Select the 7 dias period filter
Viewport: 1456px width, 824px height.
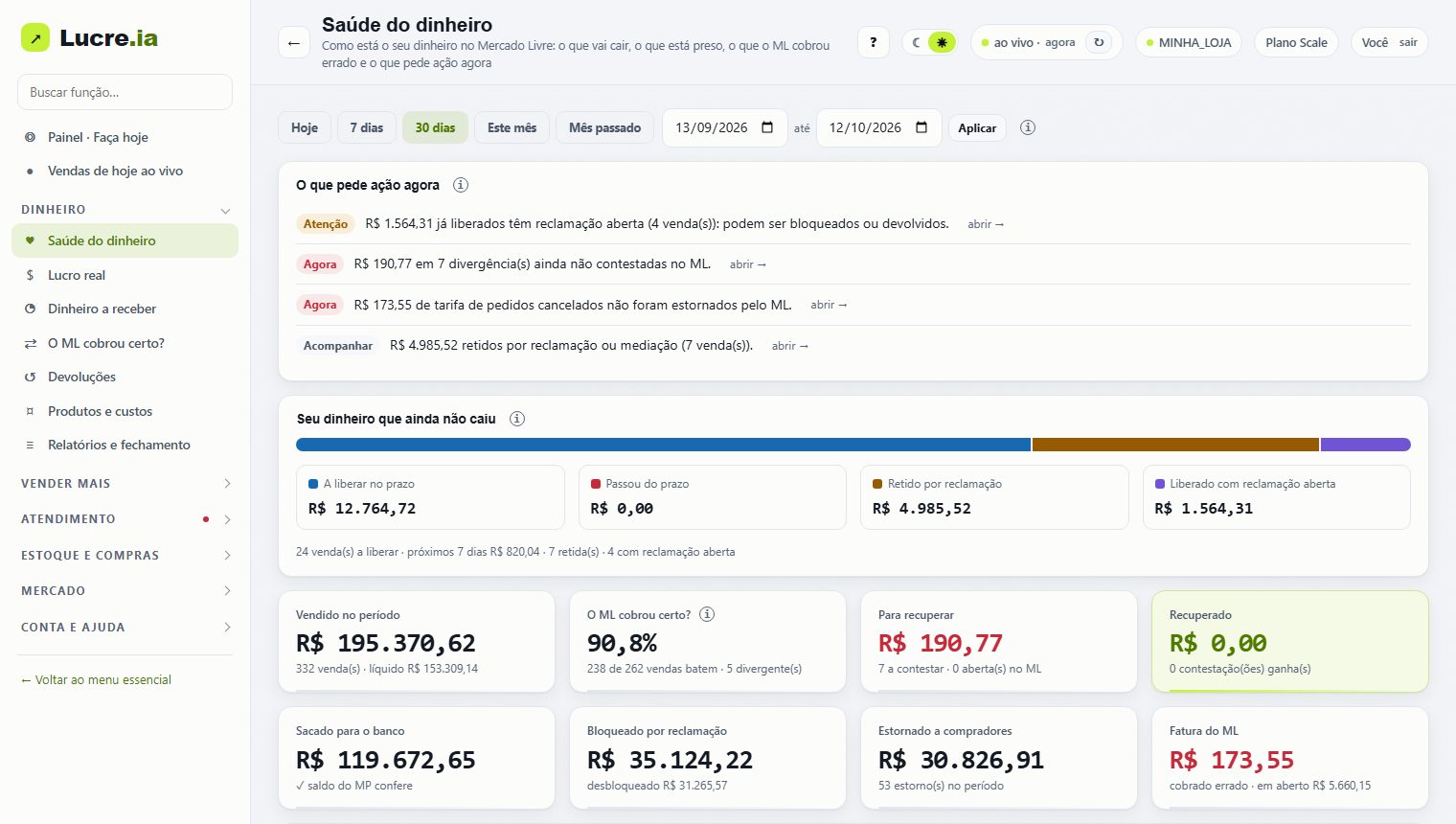click(366, 127)
